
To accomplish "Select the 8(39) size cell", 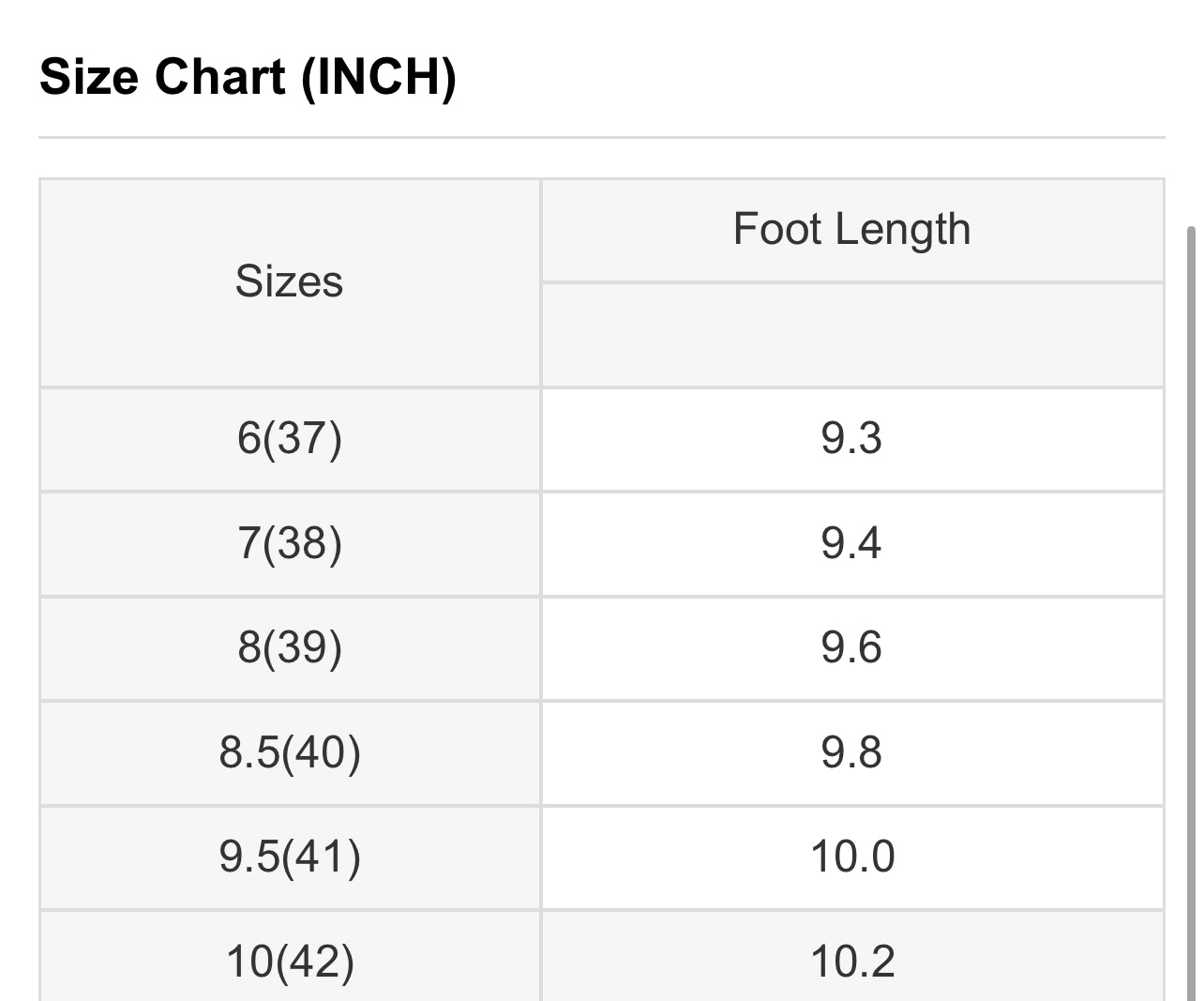I will point(289,648).
